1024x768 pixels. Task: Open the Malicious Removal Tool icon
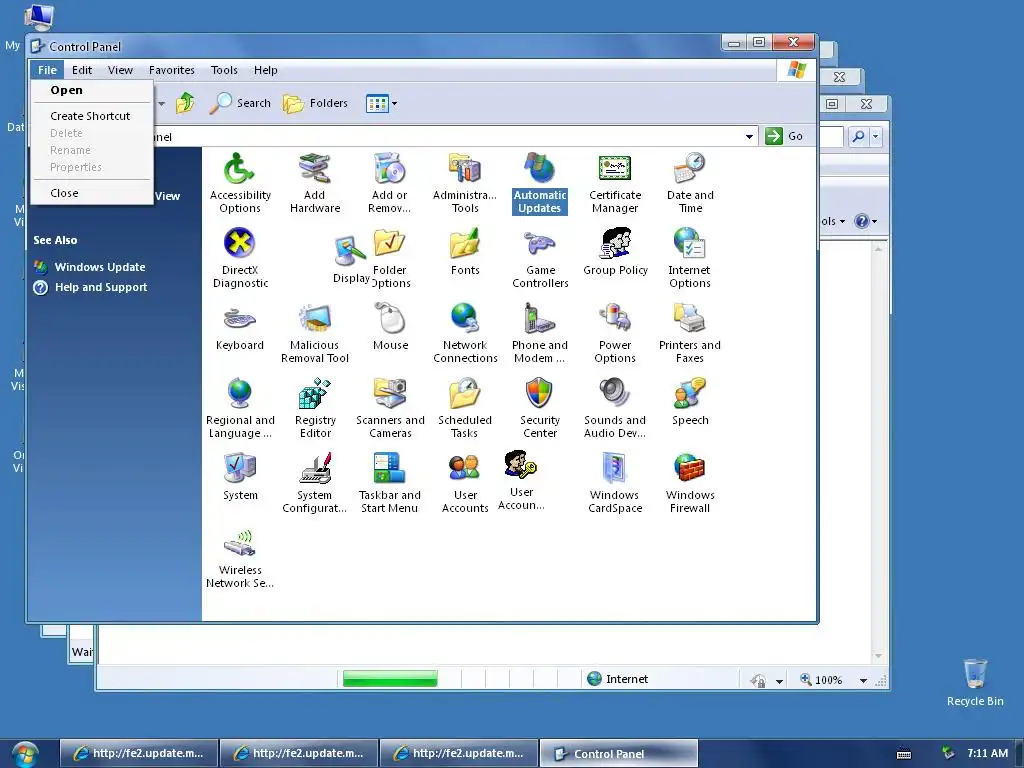[x=315, y=333]
